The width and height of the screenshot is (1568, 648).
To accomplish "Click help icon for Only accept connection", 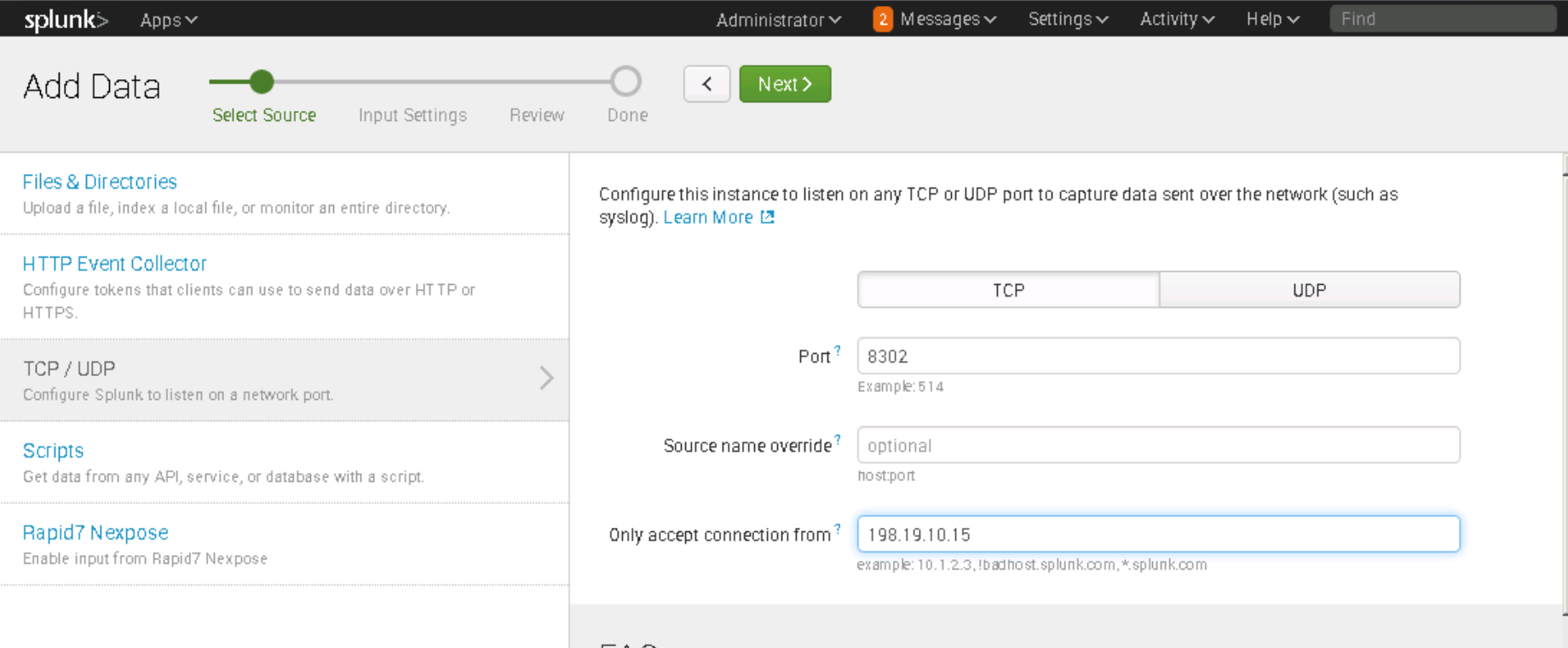I will click(838, 529).
